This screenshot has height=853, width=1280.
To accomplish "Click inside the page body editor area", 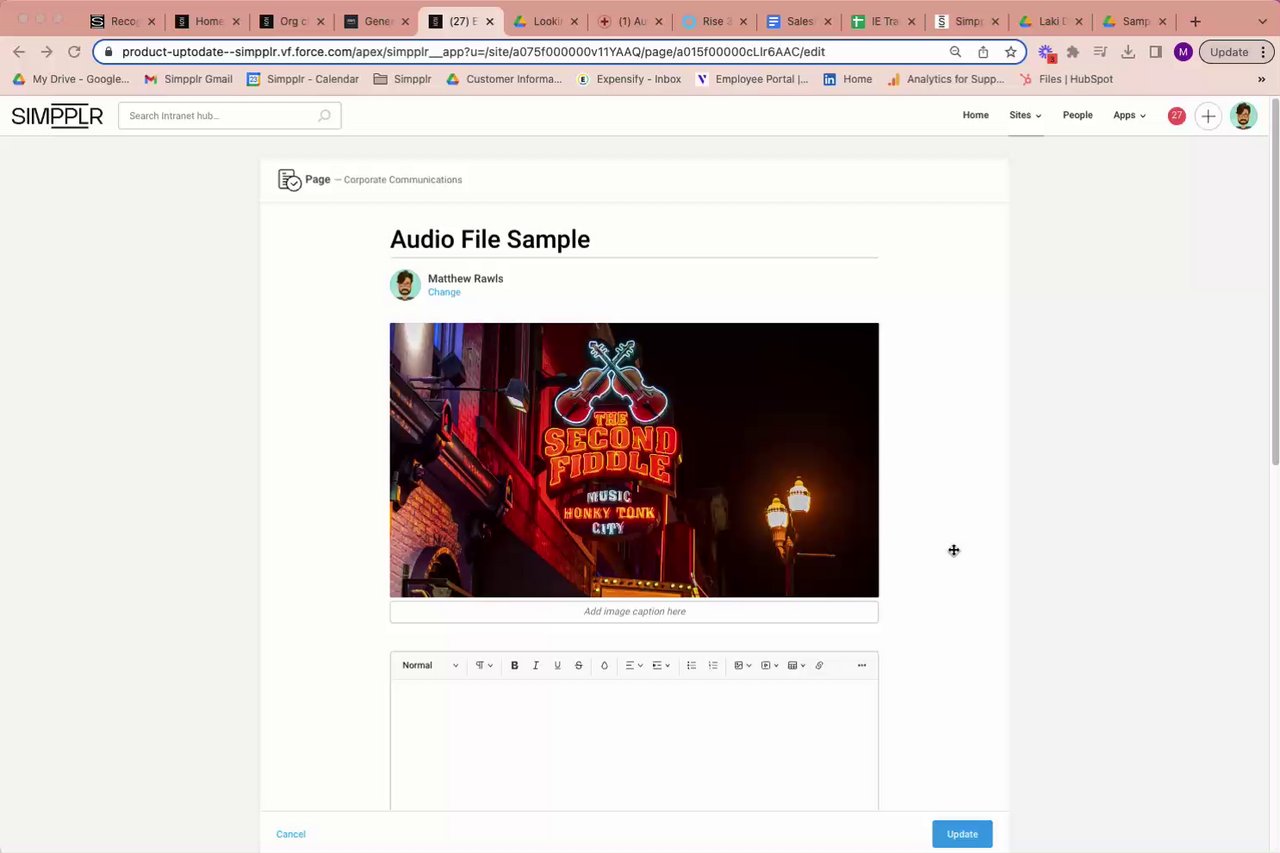I will click(x=634, y=745).
